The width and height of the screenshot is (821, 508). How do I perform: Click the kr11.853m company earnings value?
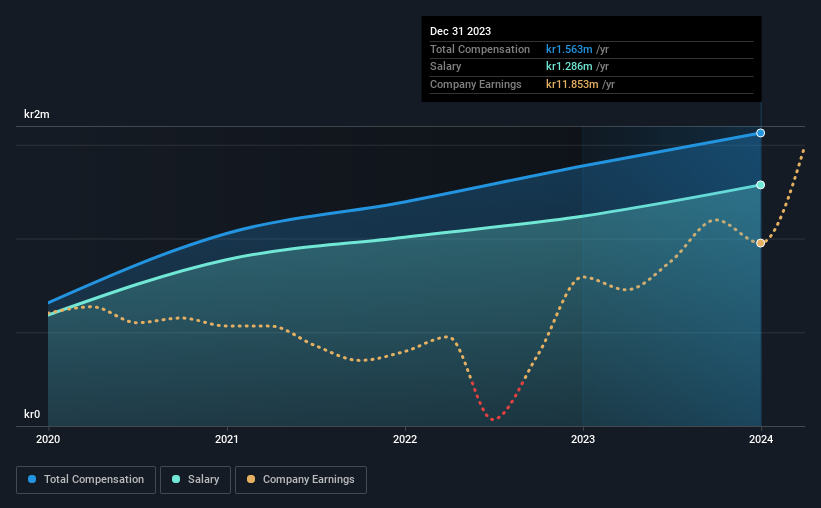click(572, 84)
